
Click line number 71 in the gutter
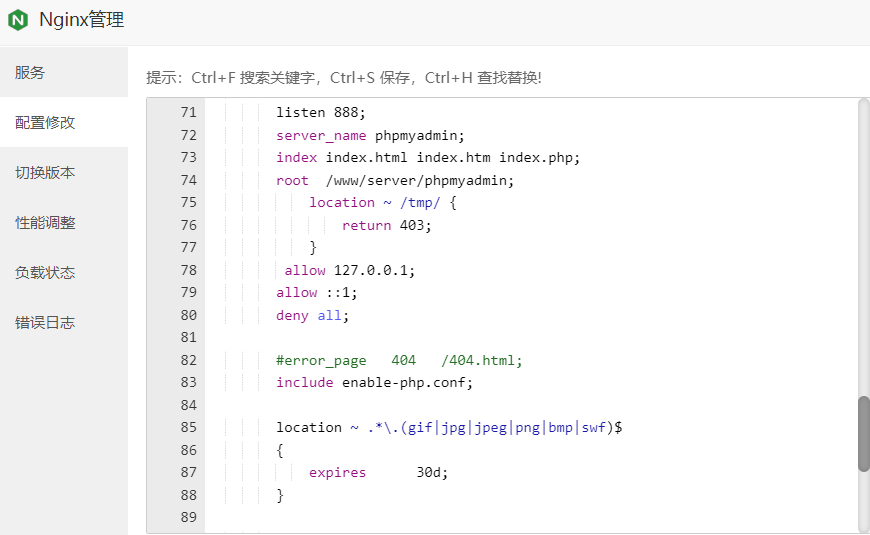point(189,113)
